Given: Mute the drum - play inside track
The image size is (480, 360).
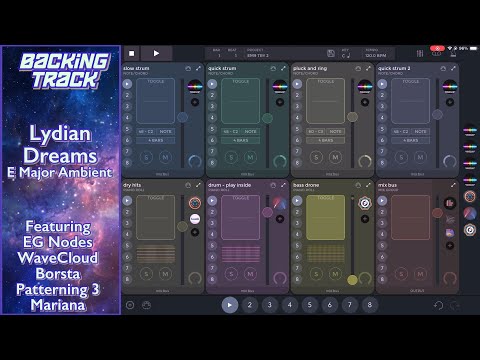Looking at the screenshot, I should coord(250,274).
